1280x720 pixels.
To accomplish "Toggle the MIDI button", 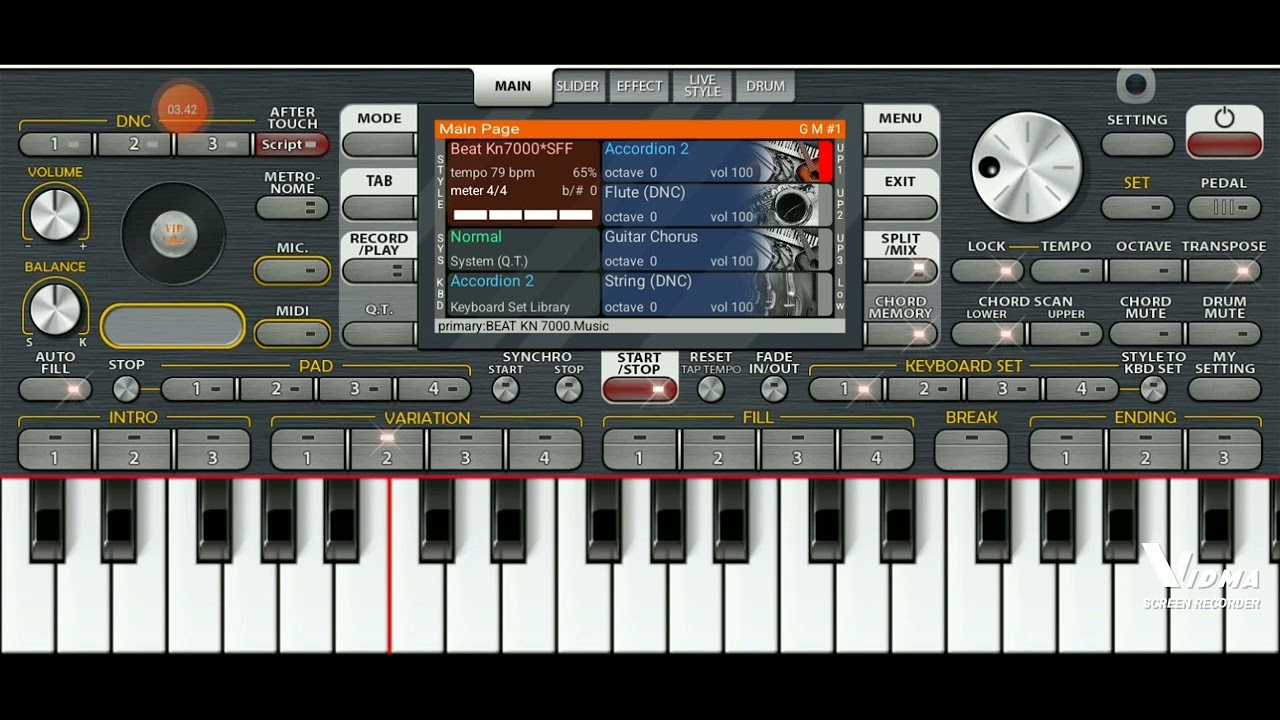I will [292, 334].
